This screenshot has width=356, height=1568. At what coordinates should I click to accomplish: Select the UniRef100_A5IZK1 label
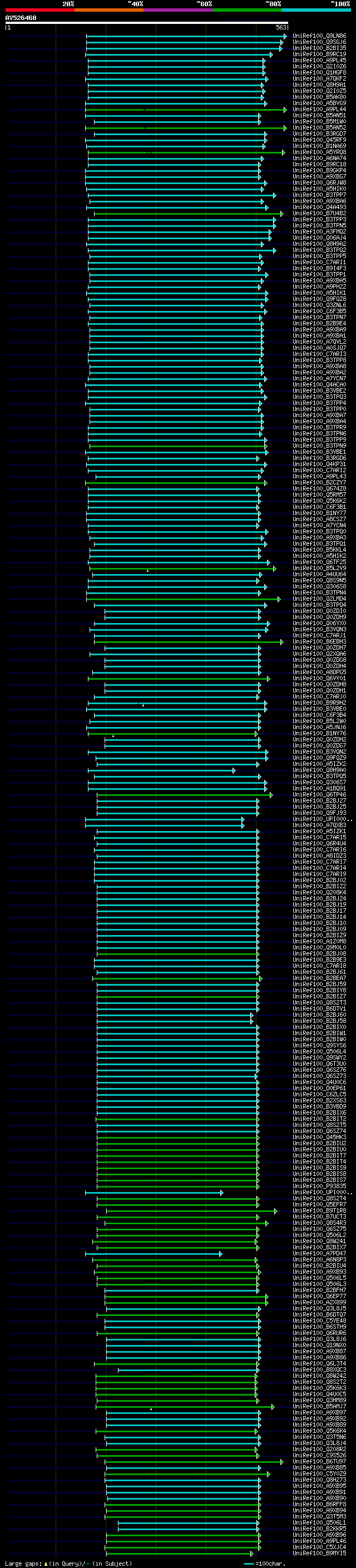(x=319, y=832)
